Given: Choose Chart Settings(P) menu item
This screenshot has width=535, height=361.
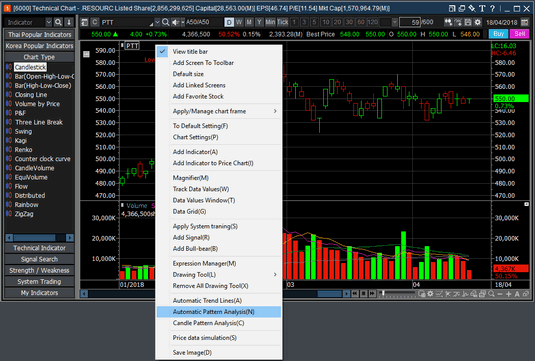Looking at the screenshot, I should tap(219, 137).
